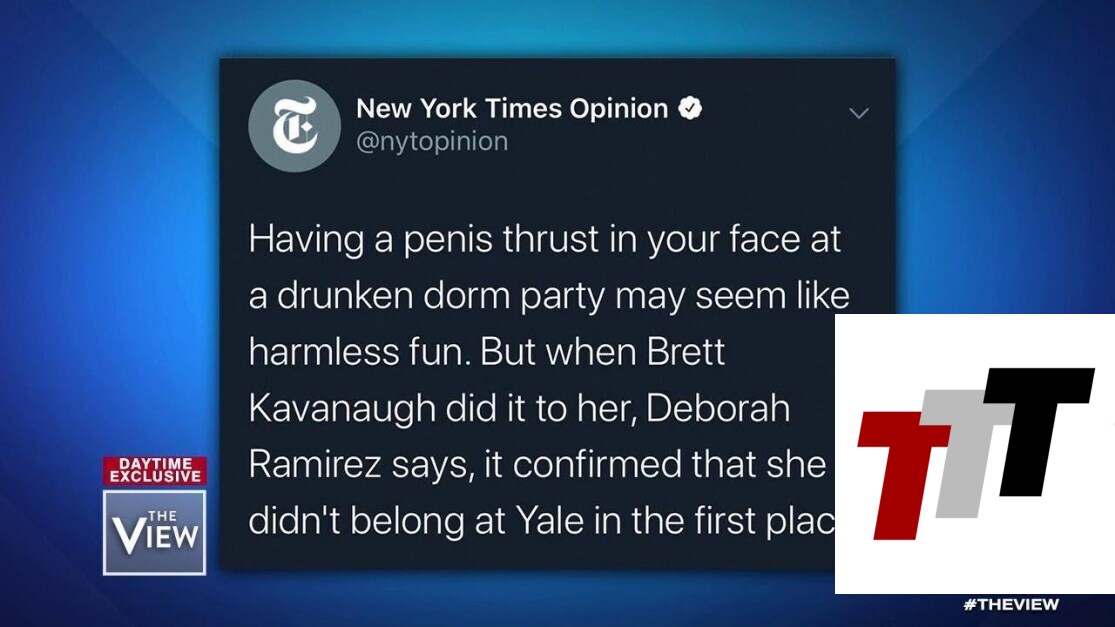Click the word Having starting the tweet
This screenshot has width=1115, height=627.
pyautogui.click(x=306, y=240)
